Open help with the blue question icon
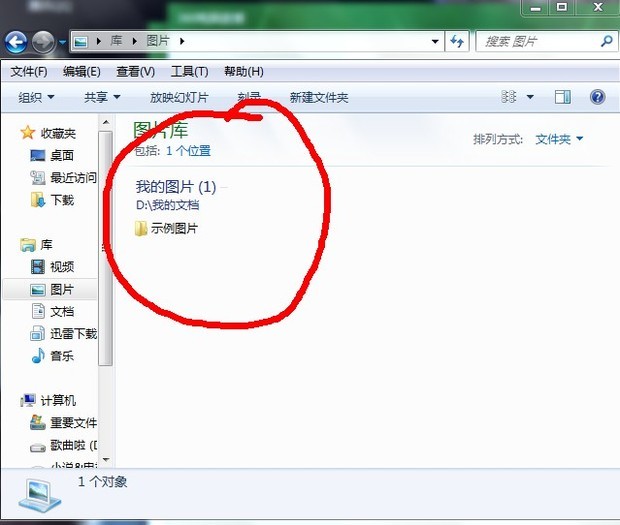620x525 pixels. [597, 97]
